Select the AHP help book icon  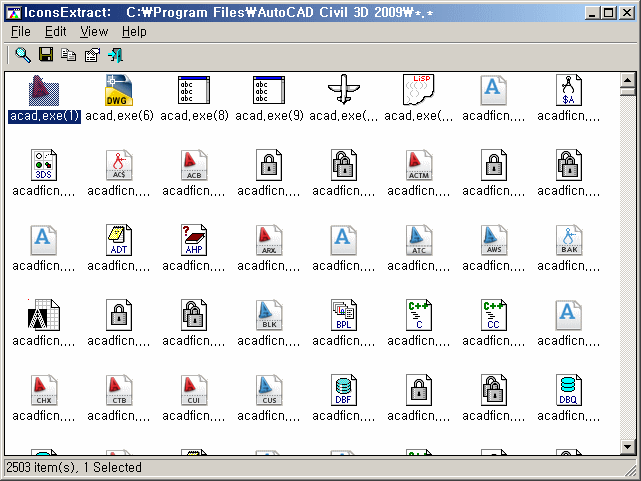click(194, 240)
